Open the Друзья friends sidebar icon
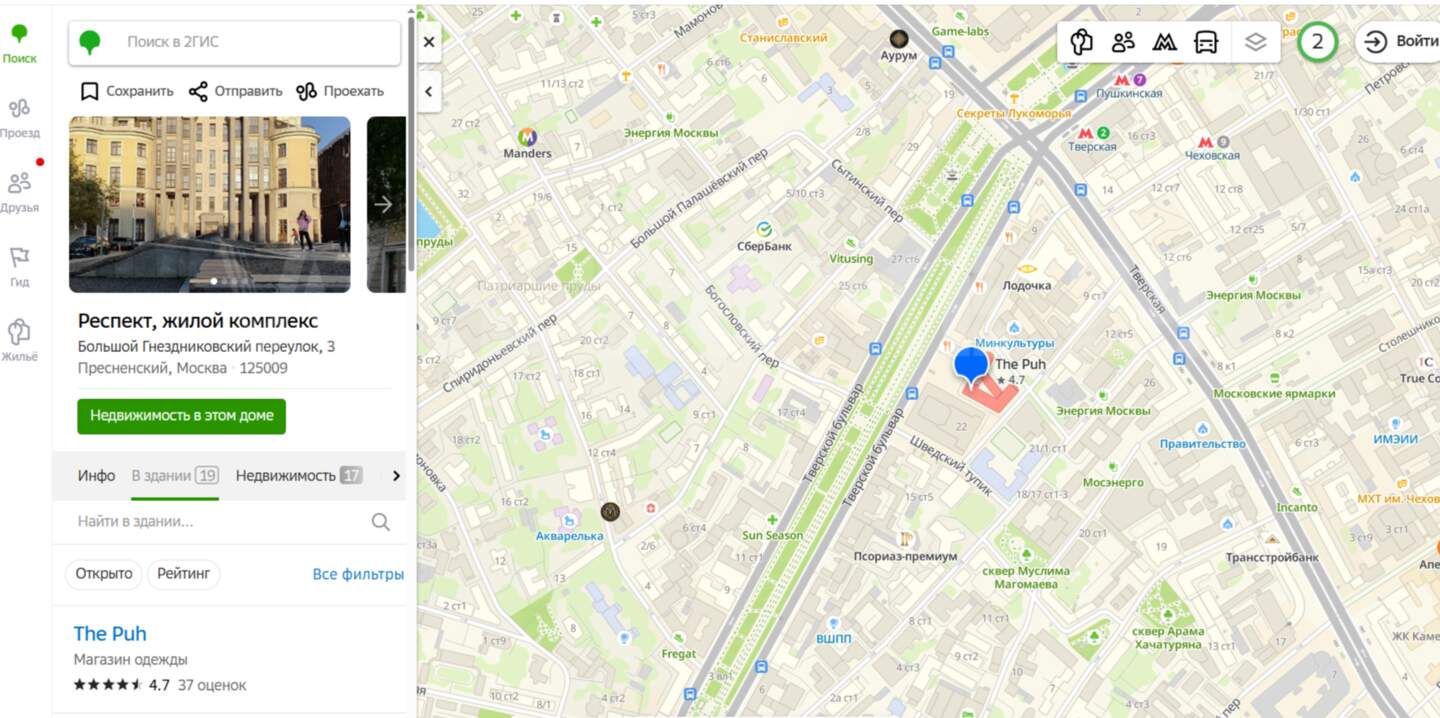The image size is (1440, 718). [x=20, y=191]
